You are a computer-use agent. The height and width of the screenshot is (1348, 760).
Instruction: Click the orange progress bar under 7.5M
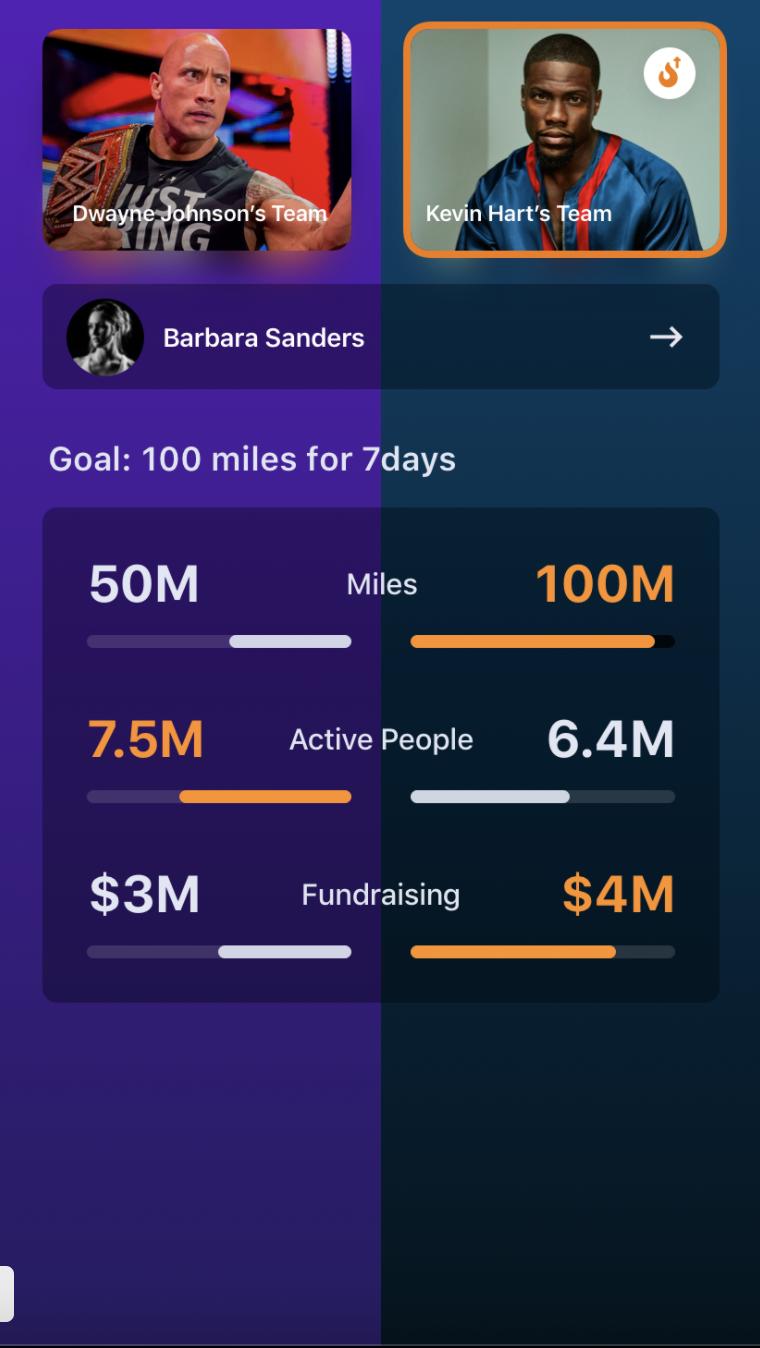219,797
